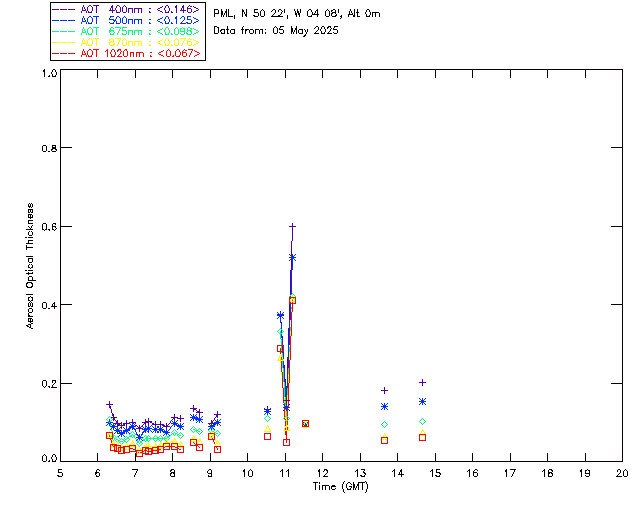Click the AOT 400nm legend entry
640x512 pixels.
click(x=126, y=9)
